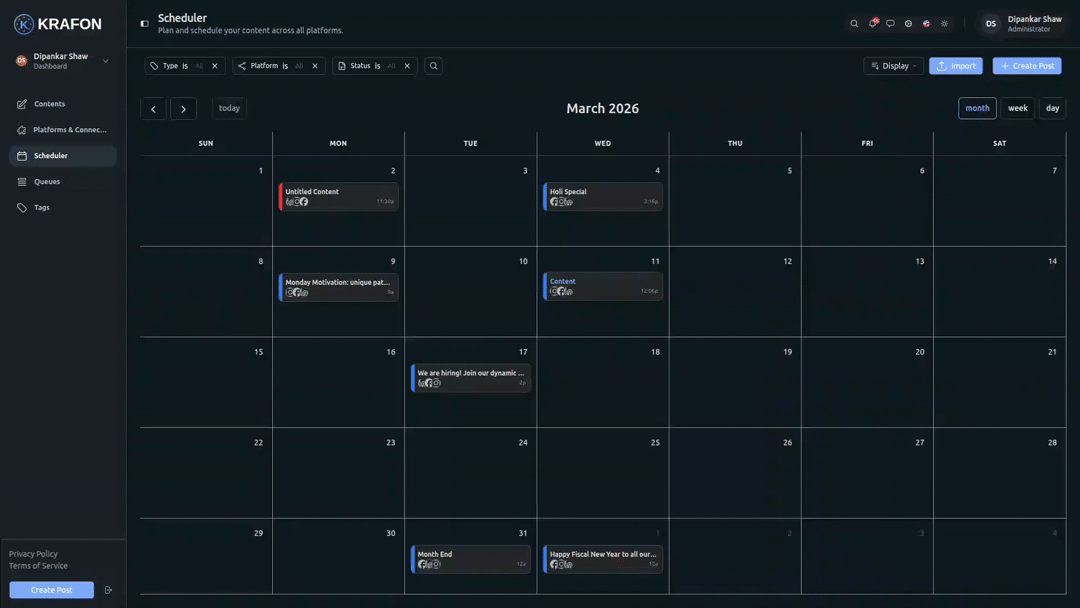Image resolution: width=1080 pixels, height=608 pixels.
Task: Open the Holi Special event on March 4
Action: pos(602,195)
